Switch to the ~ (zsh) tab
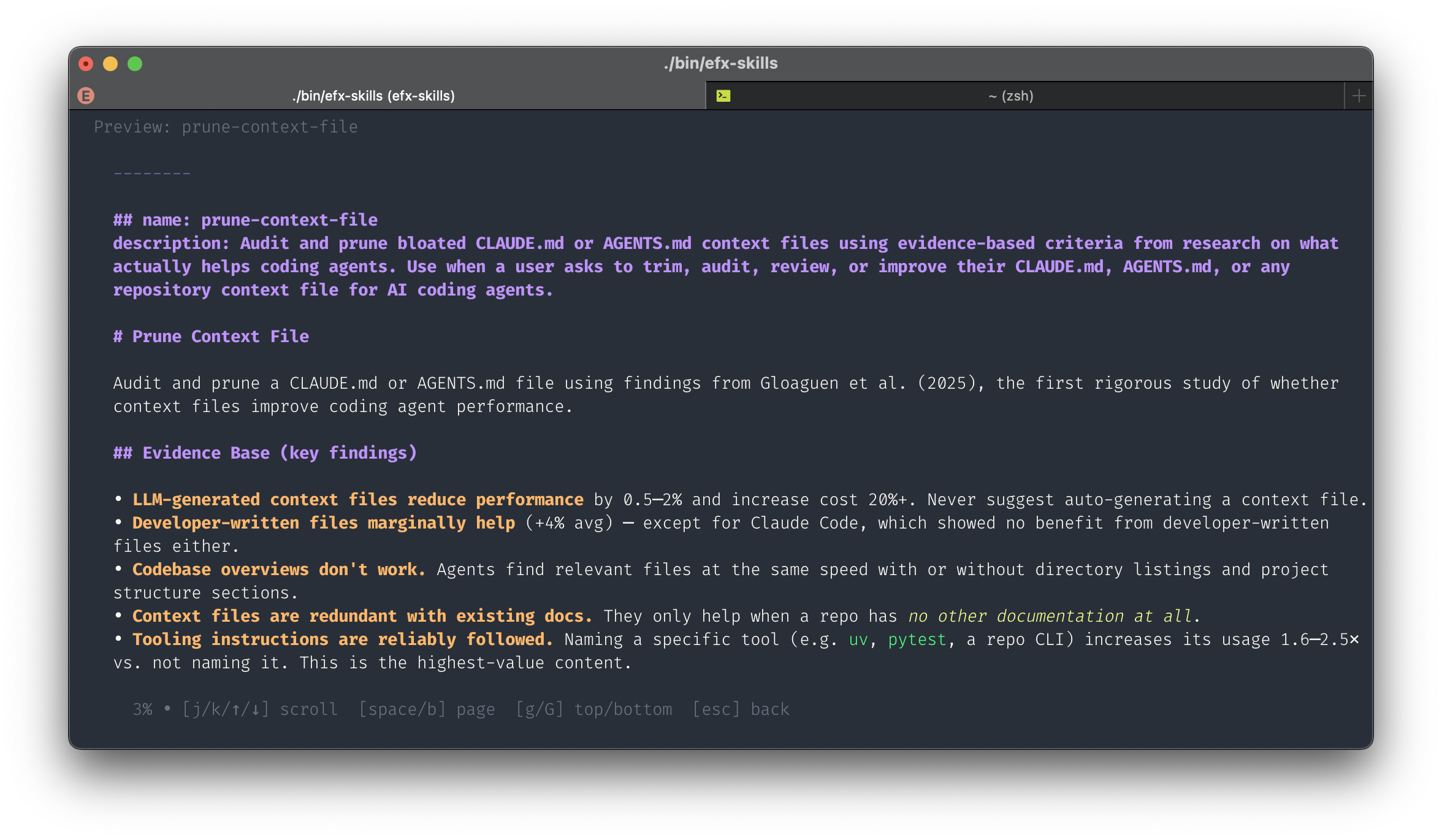The image size is (1442, 840). [x=1010, y=96]
